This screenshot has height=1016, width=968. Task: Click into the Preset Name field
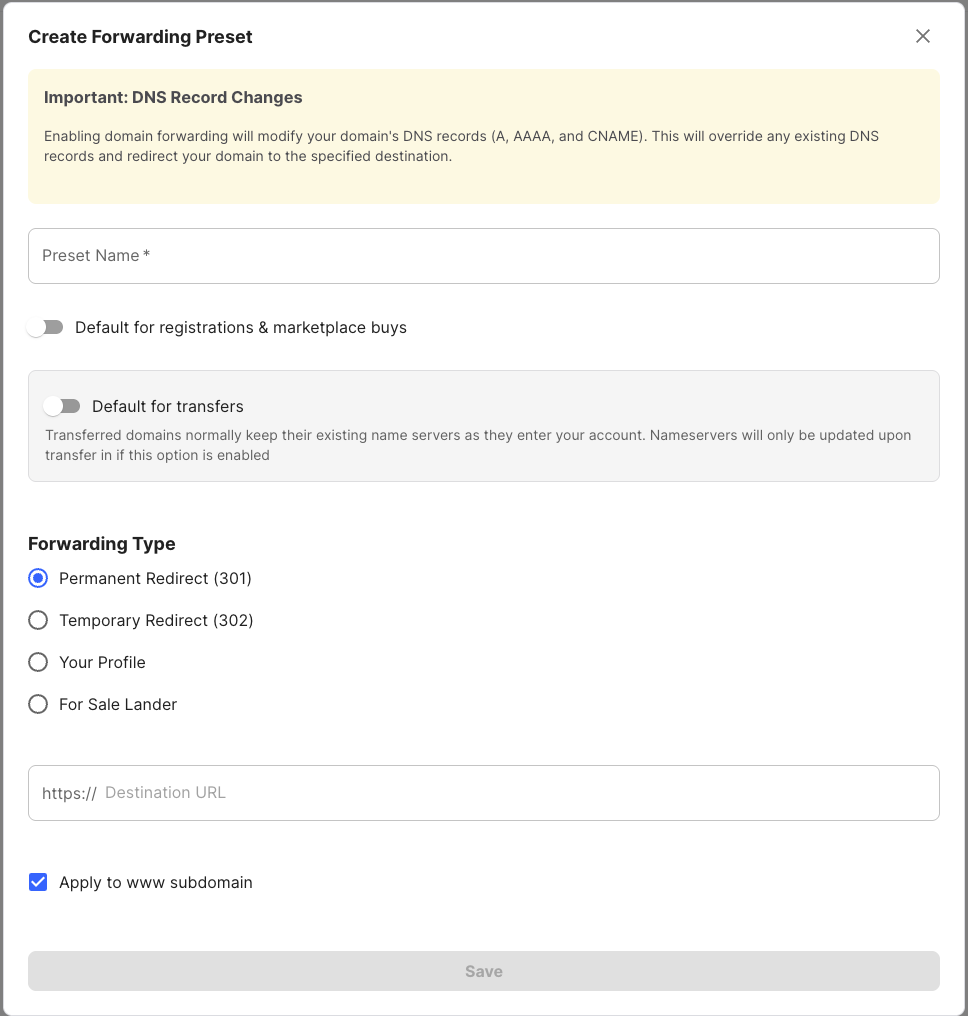coord(483,256)
